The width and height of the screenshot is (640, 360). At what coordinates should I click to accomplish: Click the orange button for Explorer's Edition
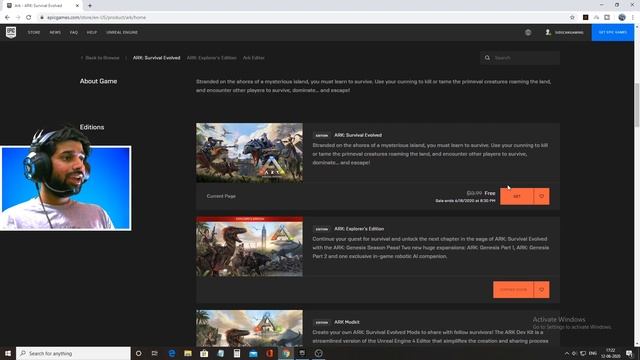(x=513, y=290)
